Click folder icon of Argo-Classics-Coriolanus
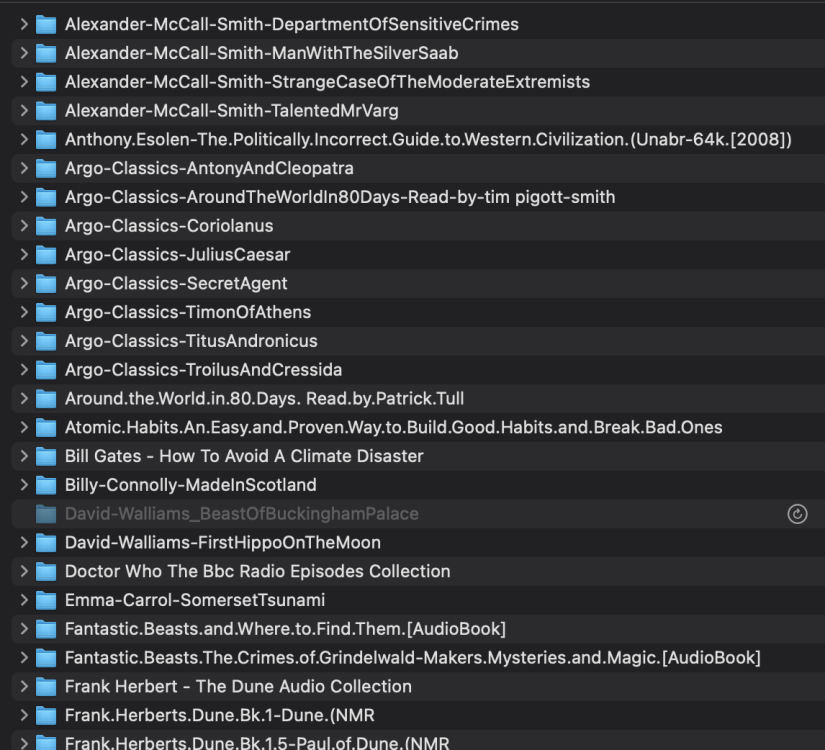 (x=46, y=226)
